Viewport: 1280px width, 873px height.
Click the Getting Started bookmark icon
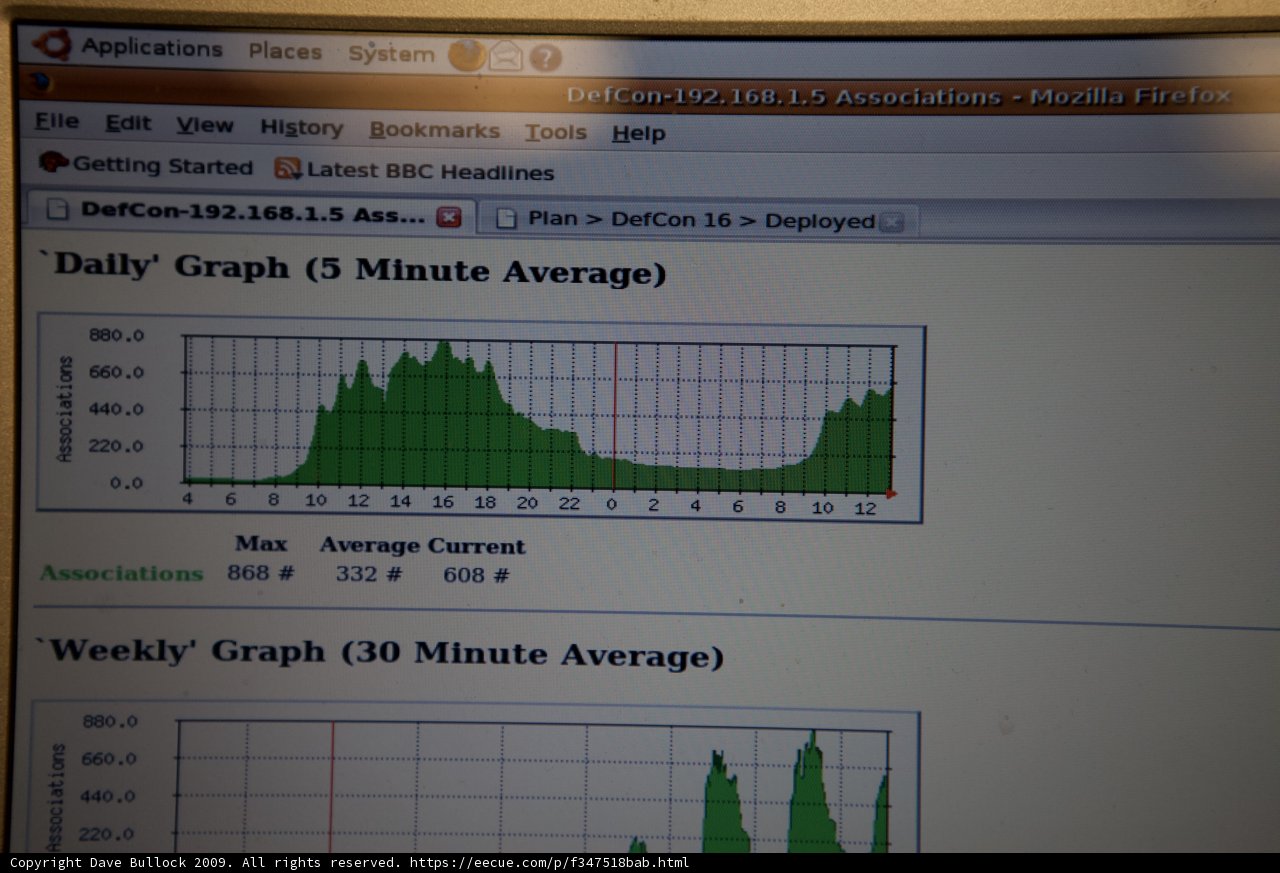pyautogui.click(x=53, y=162)
